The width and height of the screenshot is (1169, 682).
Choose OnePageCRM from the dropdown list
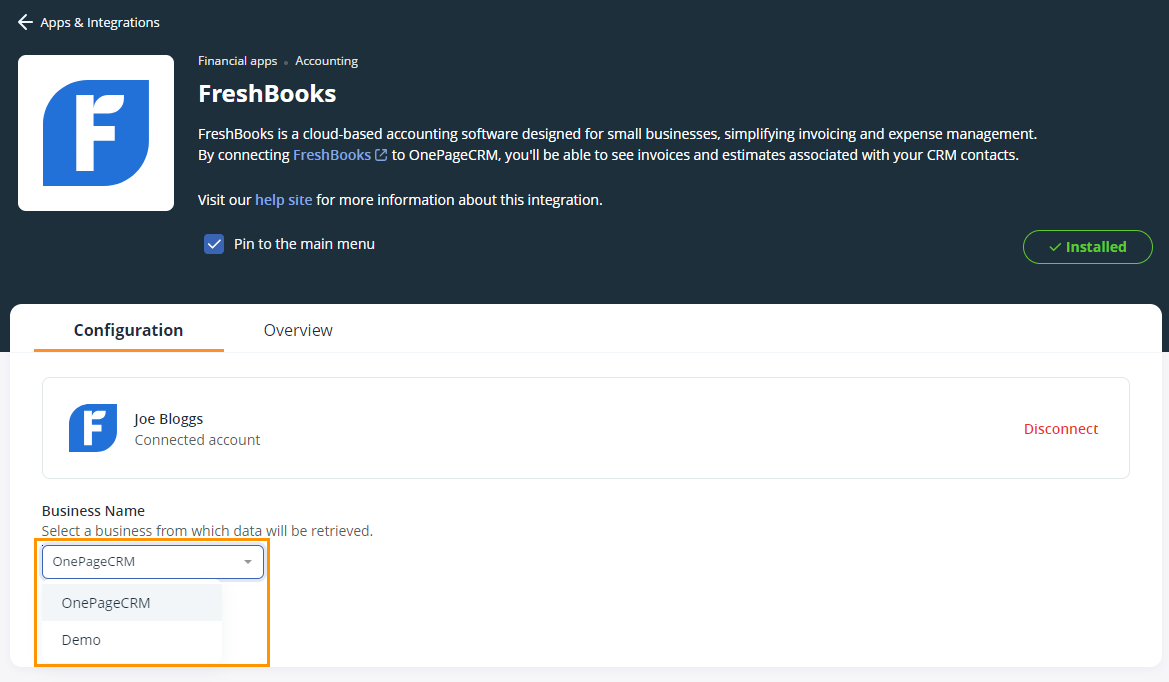click(x=132, y=603)
